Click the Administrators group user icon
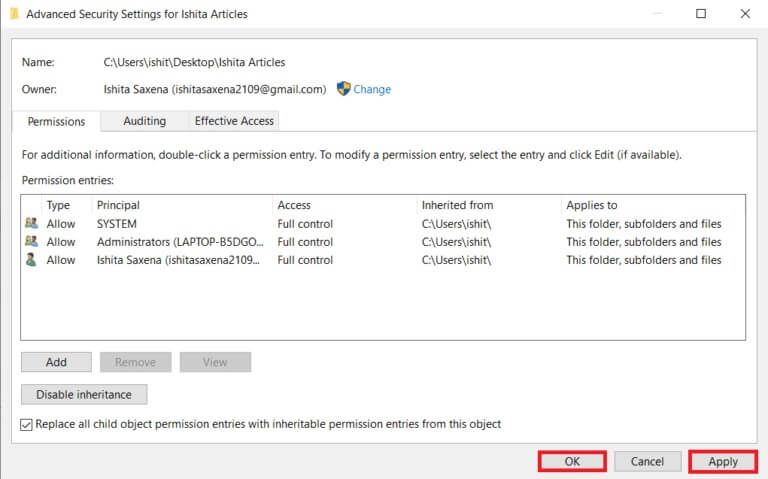Image resolution: width=768 pixels, height=479 pixels. (31, 241)
